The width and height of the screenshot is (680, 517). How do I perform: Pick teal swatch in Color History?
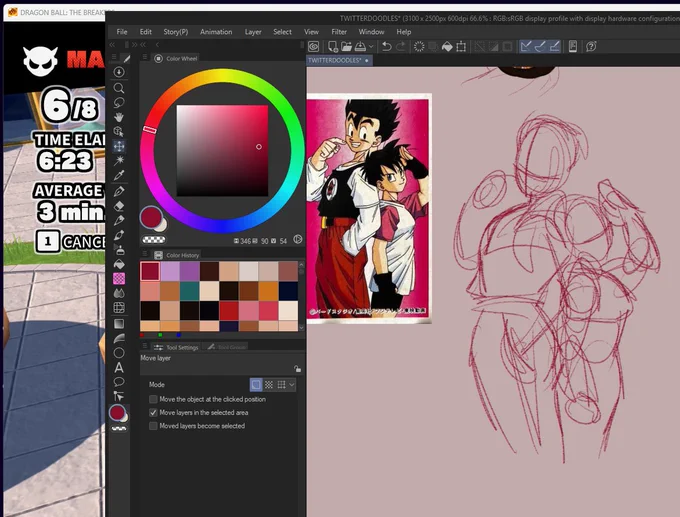click(189, 291)
